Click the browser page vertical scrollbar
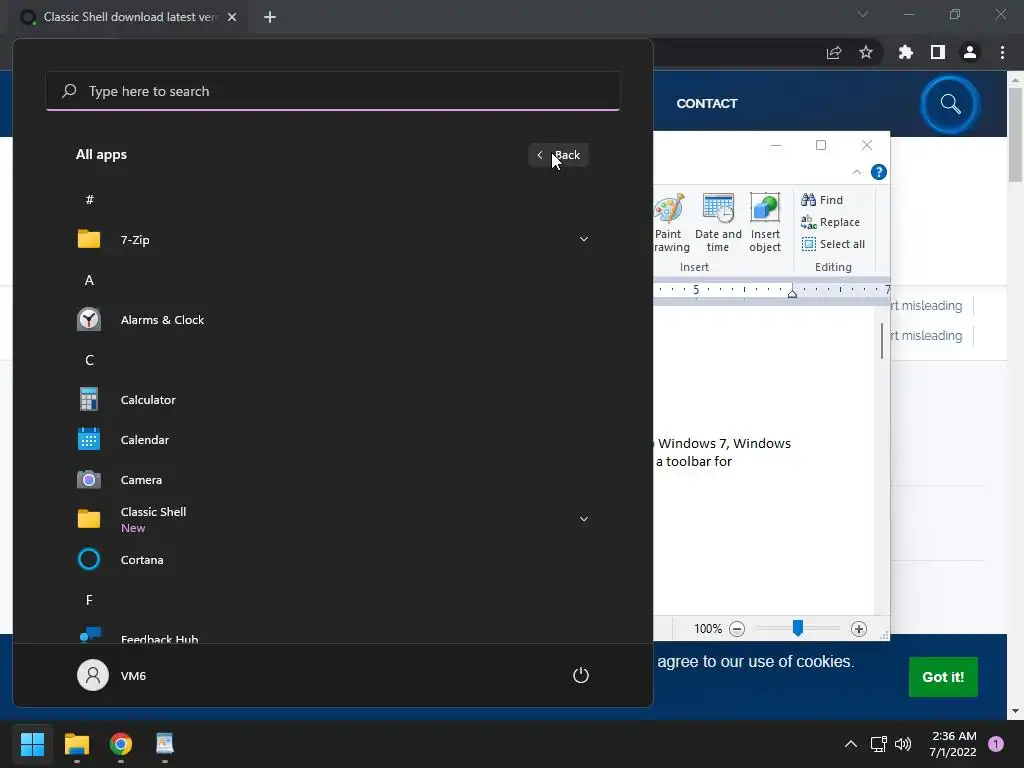 click(1015, 135)
